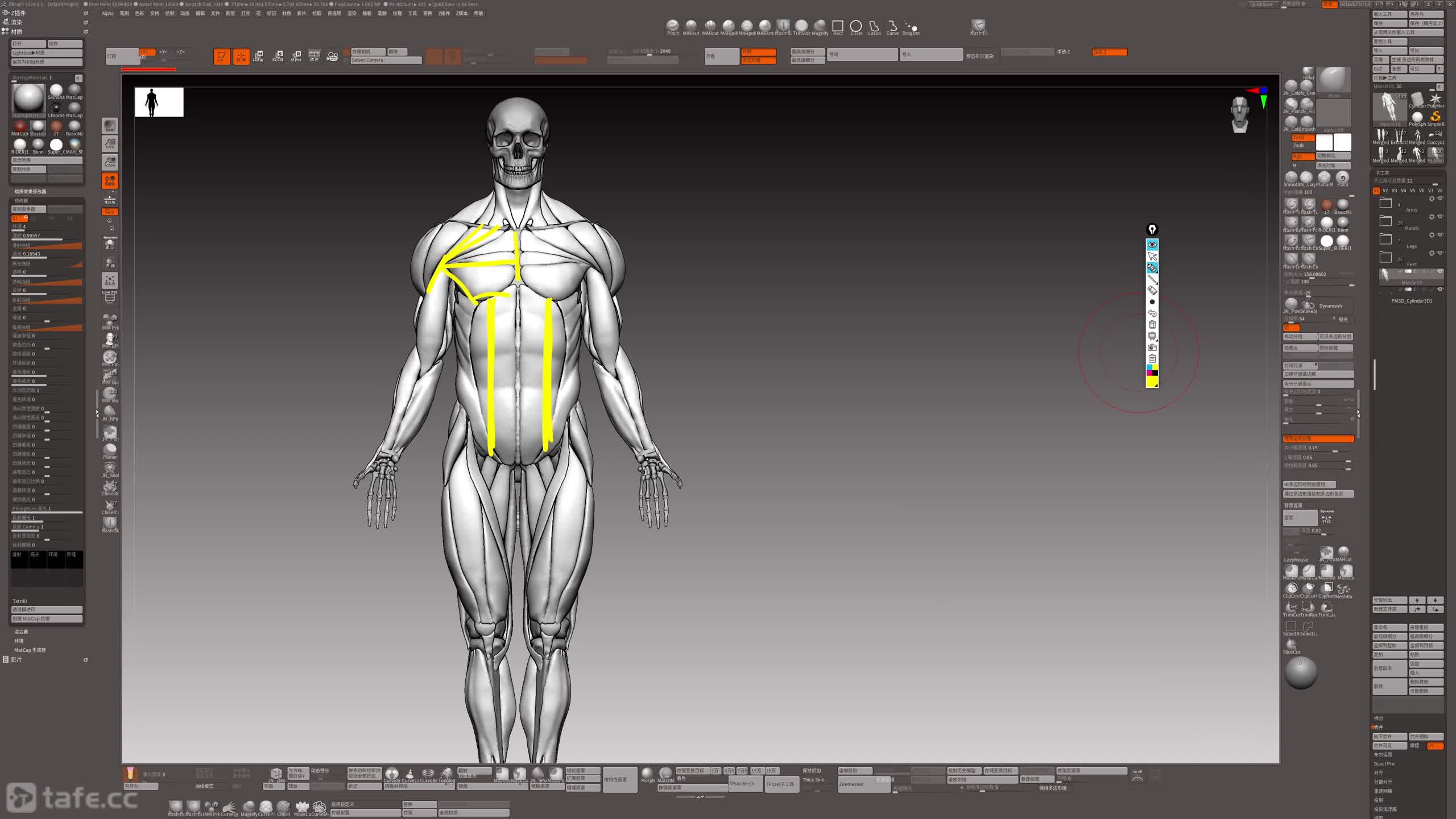Click the eraser in annotation toolbar
Viewport: 1456px width, 819px height.
pos(1152,291)
